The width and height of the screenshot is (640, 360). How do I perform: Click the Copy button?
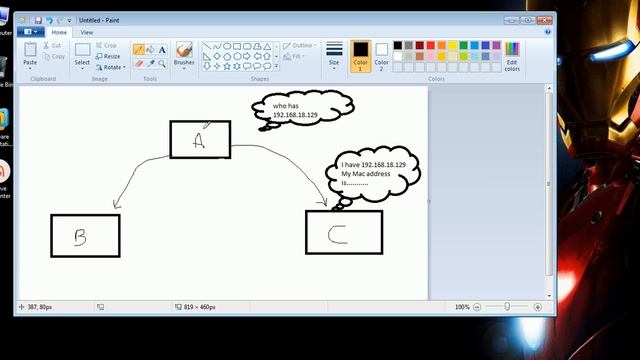click(x=54, y=56)
